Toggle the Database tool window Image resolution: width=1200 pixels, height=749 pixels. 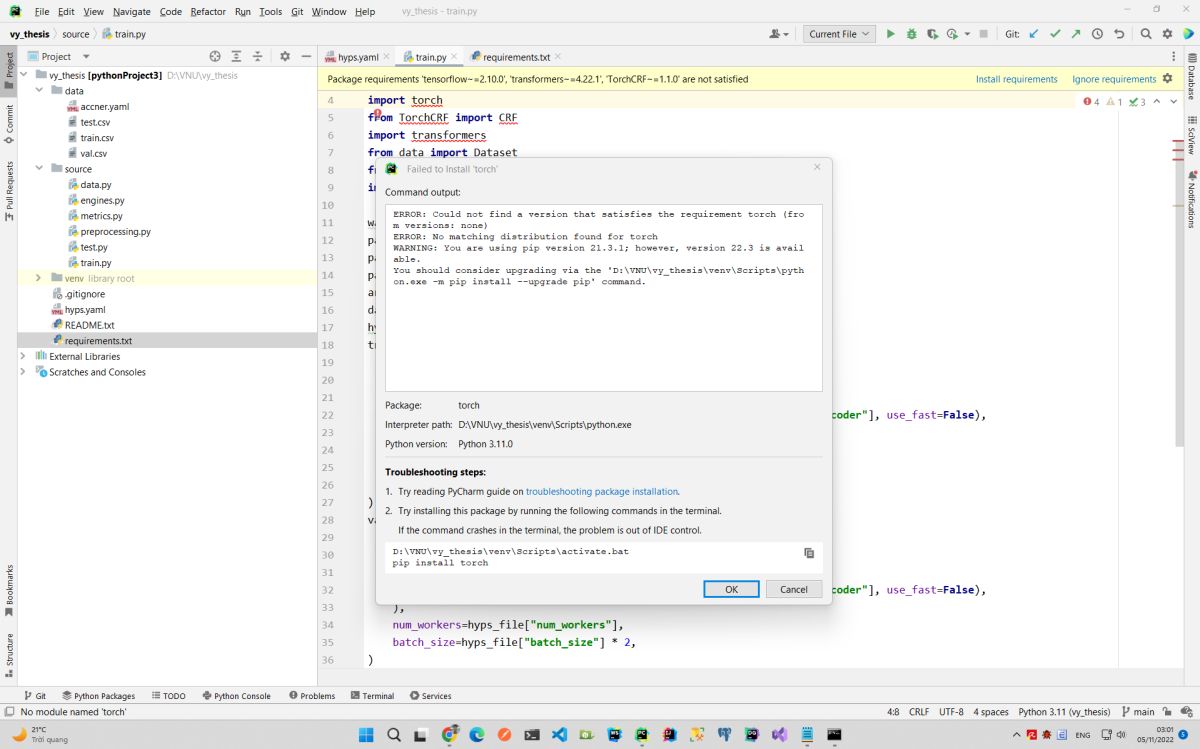[1191, 79]
